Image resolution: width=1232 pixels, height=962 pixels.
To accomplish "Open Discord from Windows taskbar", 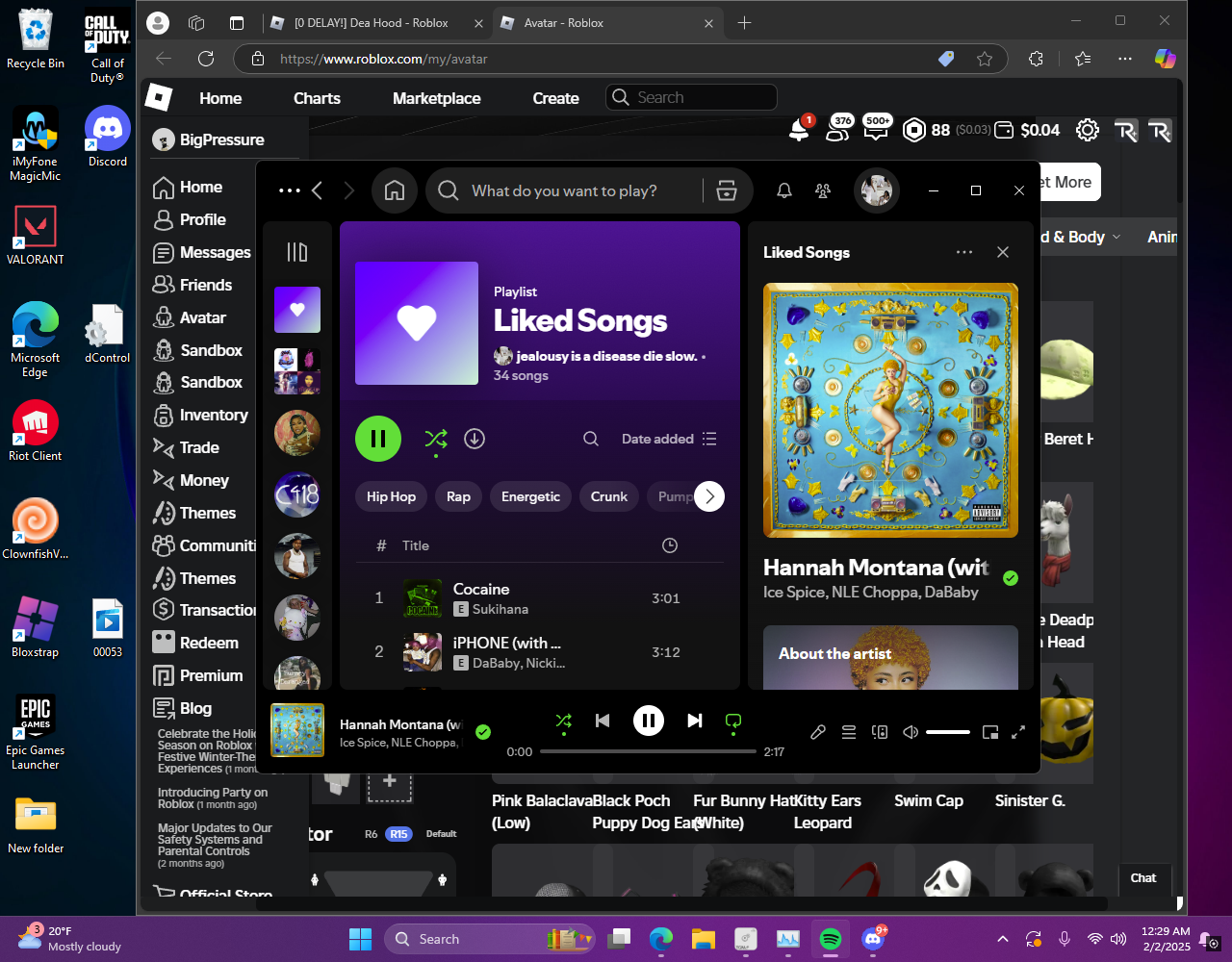I will pyautogui.click(x=874, y=939).
